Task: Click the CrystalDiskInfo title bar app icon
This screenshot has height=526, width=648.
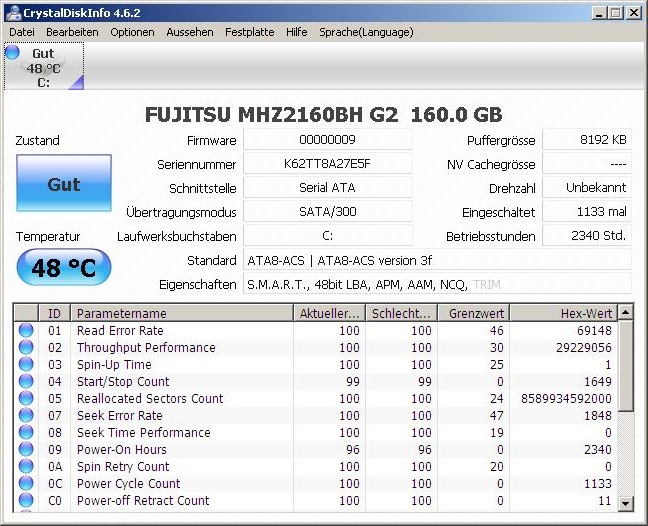Action: pos(14,13)
